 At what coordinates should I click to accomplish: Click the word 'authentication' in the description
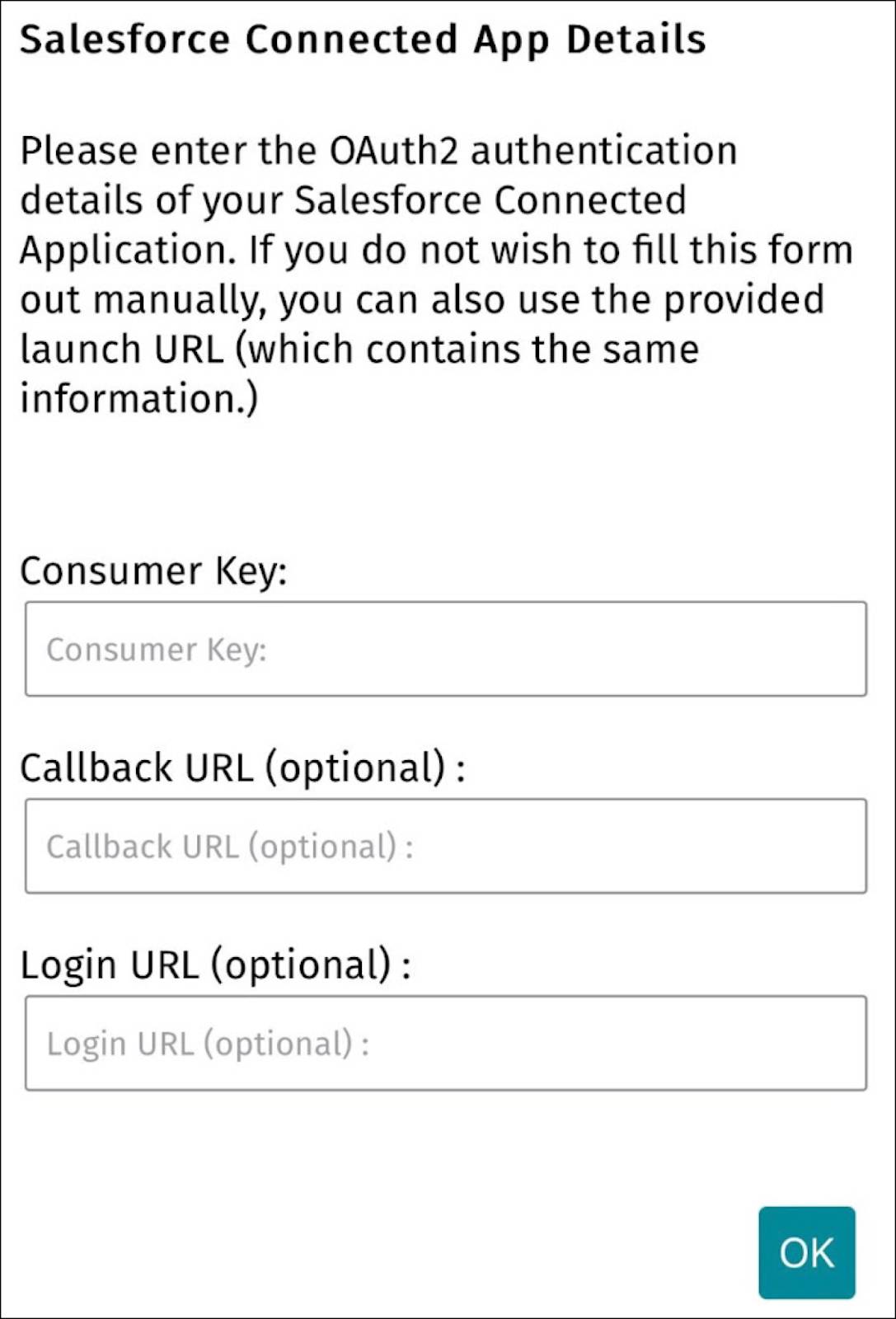[603, 151]
